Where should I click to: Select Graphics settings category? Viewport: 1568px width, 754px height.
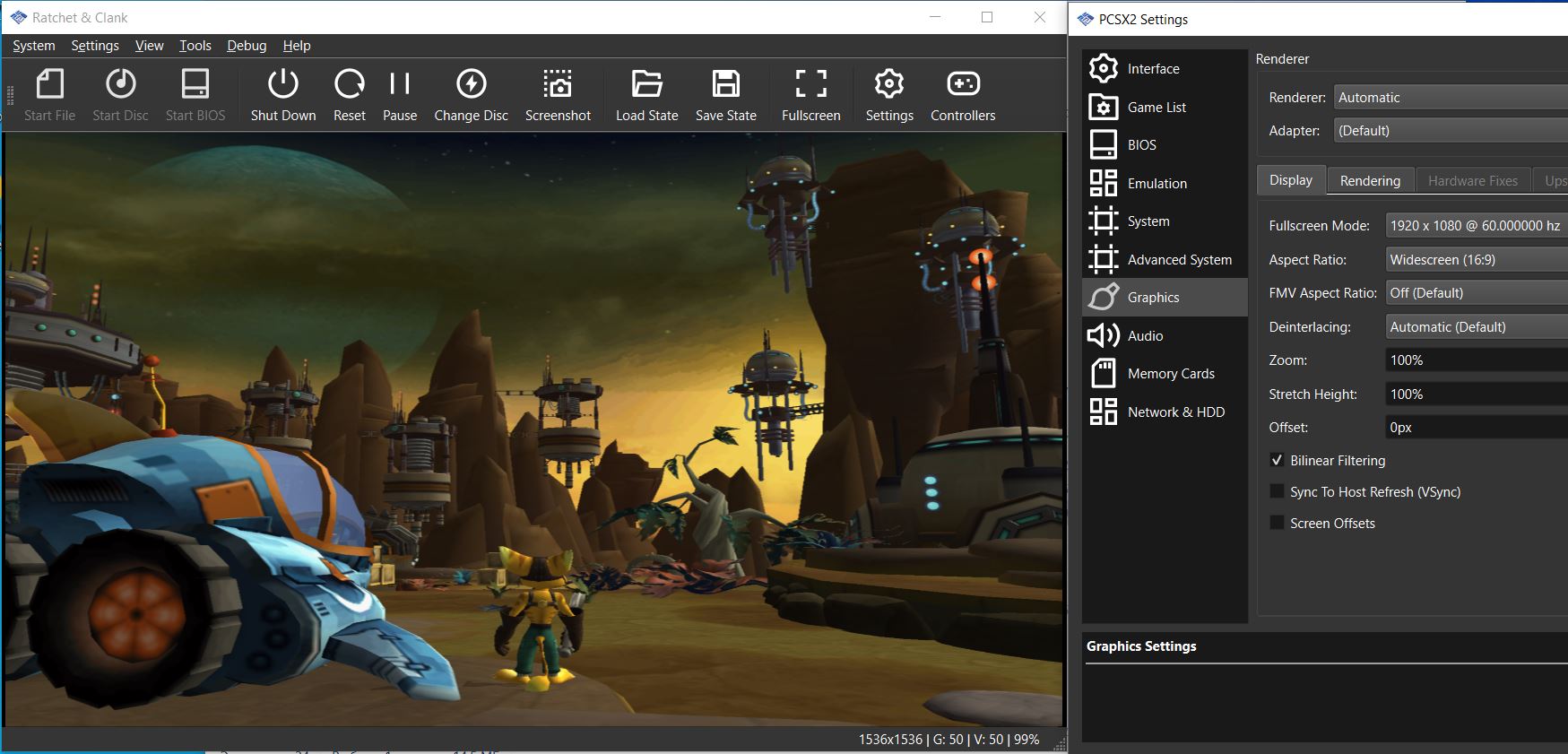(1165, 297)
